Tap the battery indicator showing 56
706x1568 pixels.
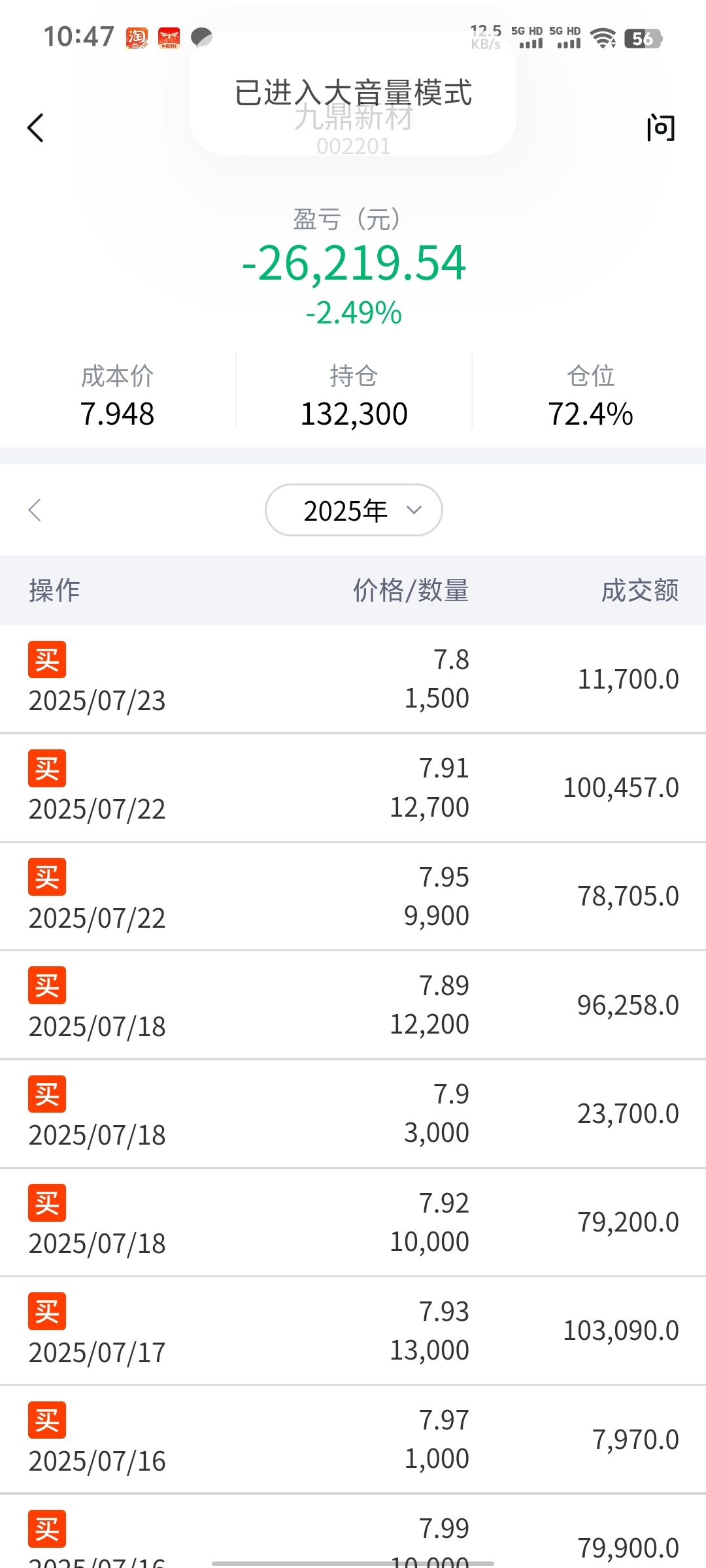[x=643, y=39]
